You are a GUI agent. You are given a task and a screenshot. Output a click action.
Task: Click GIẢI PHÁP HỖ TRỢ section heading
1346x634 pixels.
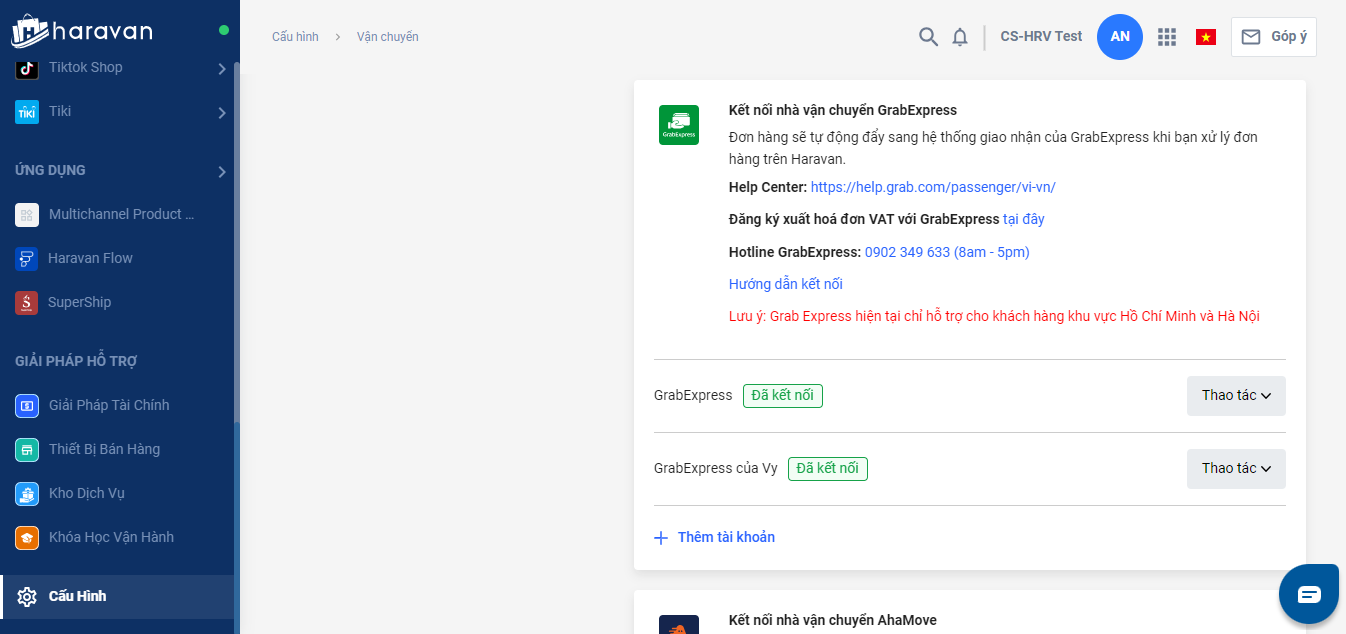coord(76,361)
